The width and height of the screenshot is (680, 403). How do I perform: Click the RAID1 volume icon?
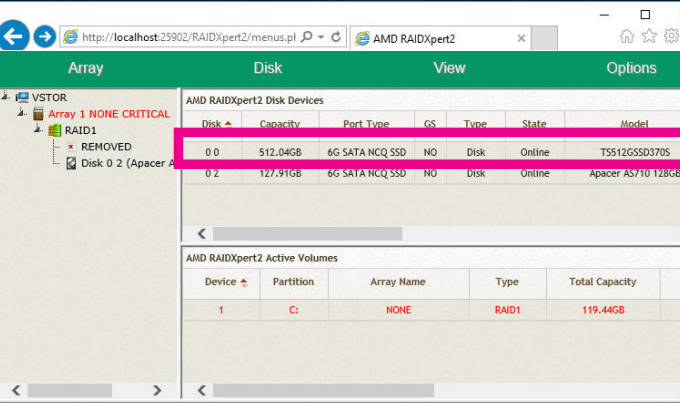(56, 130)
